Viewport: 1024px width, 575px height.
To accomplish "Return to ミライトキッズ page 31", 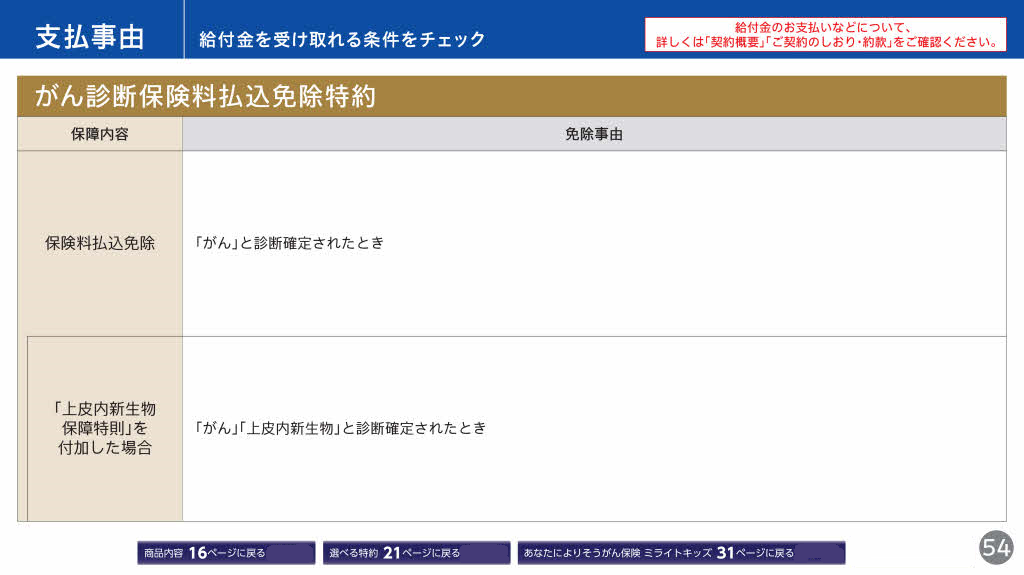I will tap(680, 552).
